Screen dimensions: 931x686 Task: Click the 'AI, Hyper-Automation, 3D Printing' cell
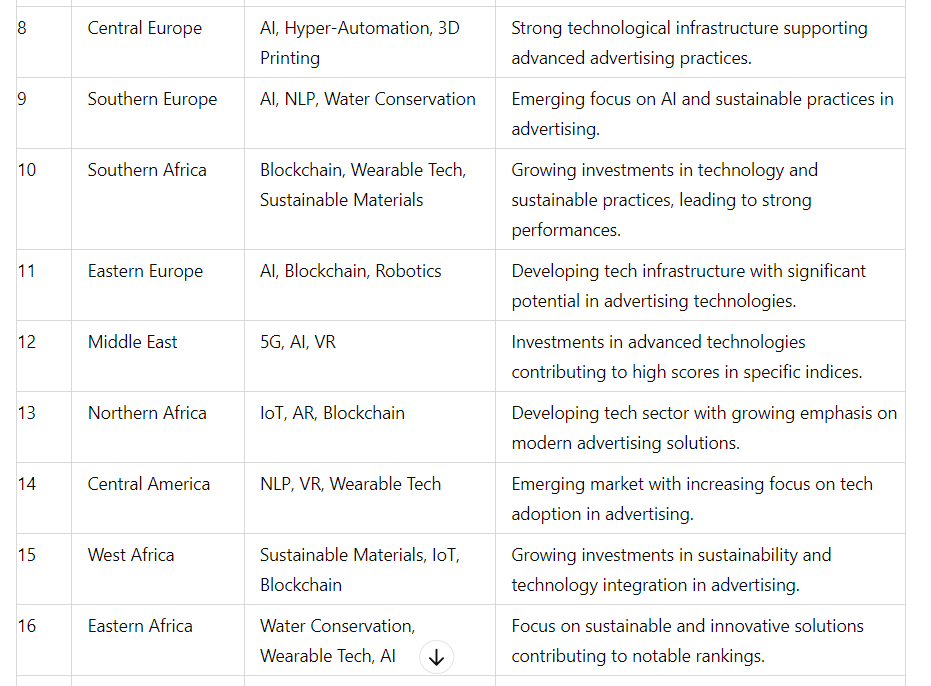(x=370, y=42)
